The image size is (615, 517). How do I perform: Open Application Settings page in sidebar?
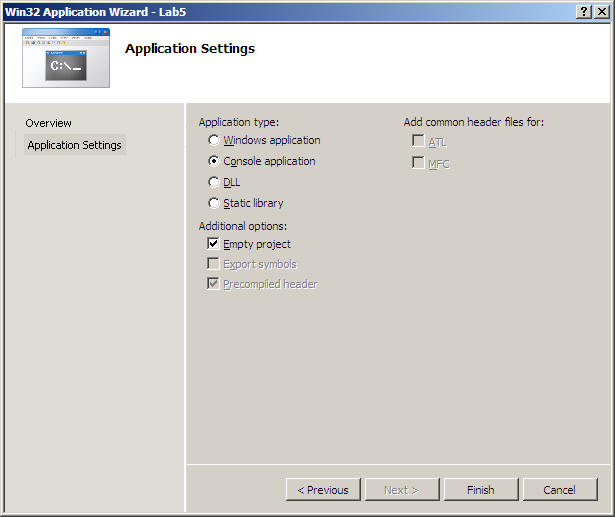click(x=75, y=145)
